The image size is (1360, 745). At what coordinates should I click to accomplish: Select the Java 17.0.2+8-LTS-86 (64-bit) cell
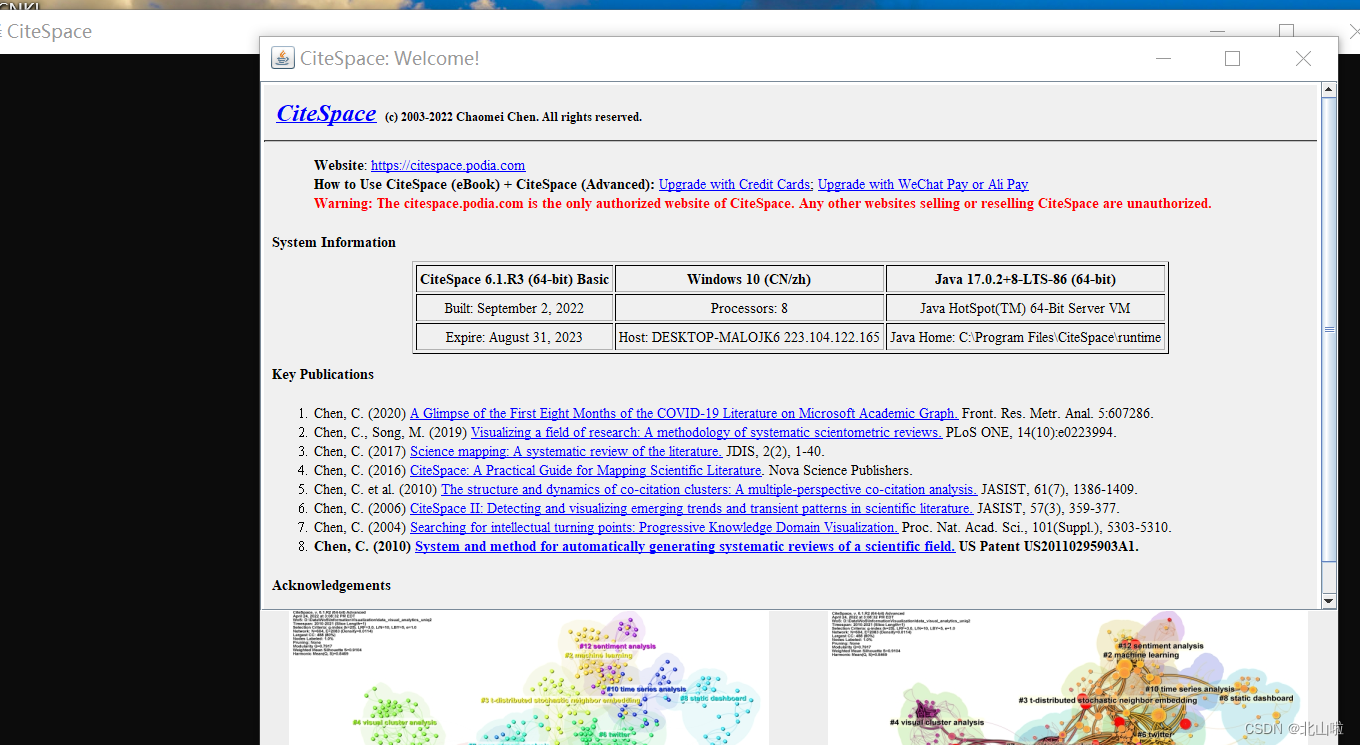click(x=1026, y=279)
